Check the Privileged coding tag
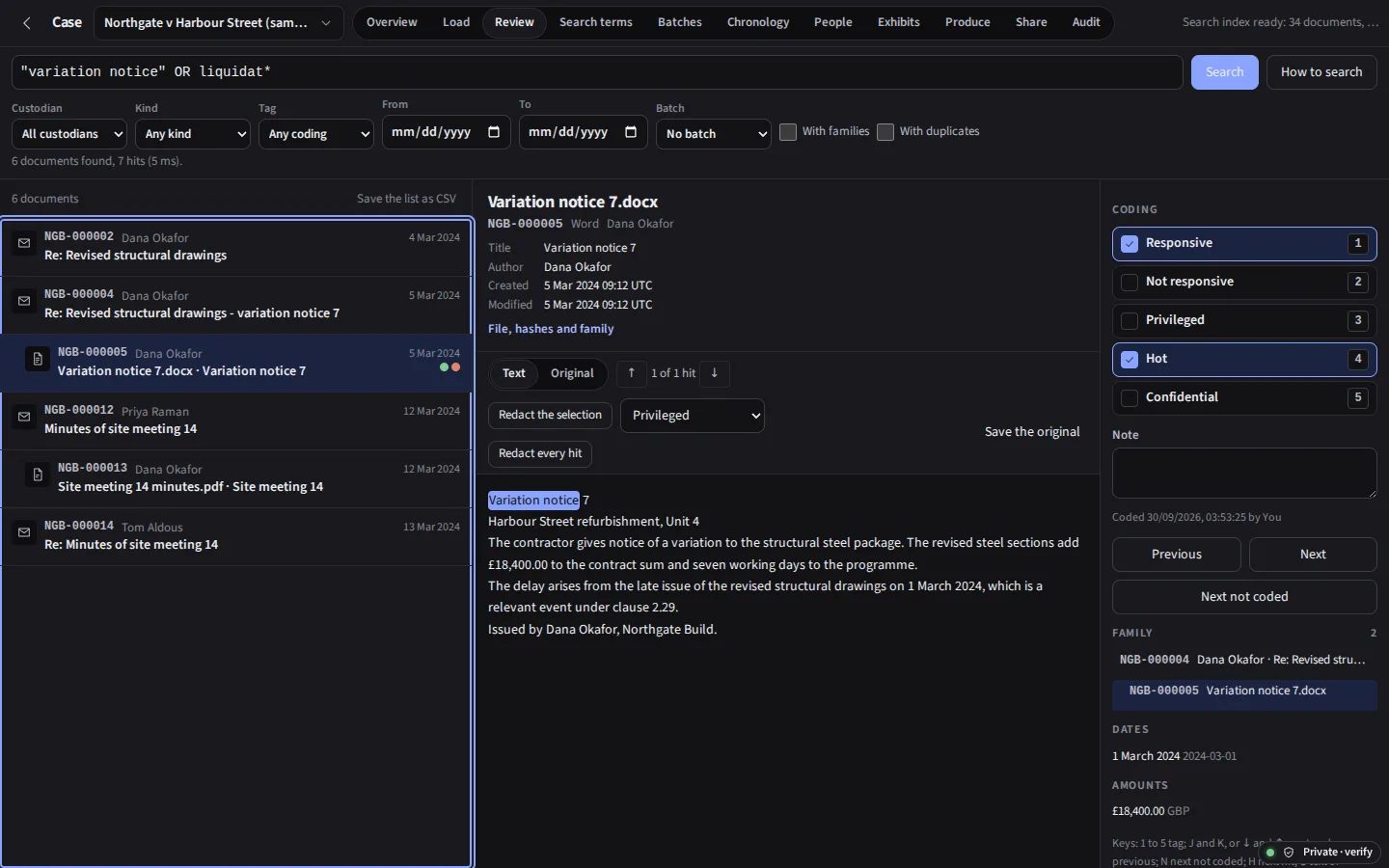The height and width of the screenshot is (868, 1389). [1130, 321]
